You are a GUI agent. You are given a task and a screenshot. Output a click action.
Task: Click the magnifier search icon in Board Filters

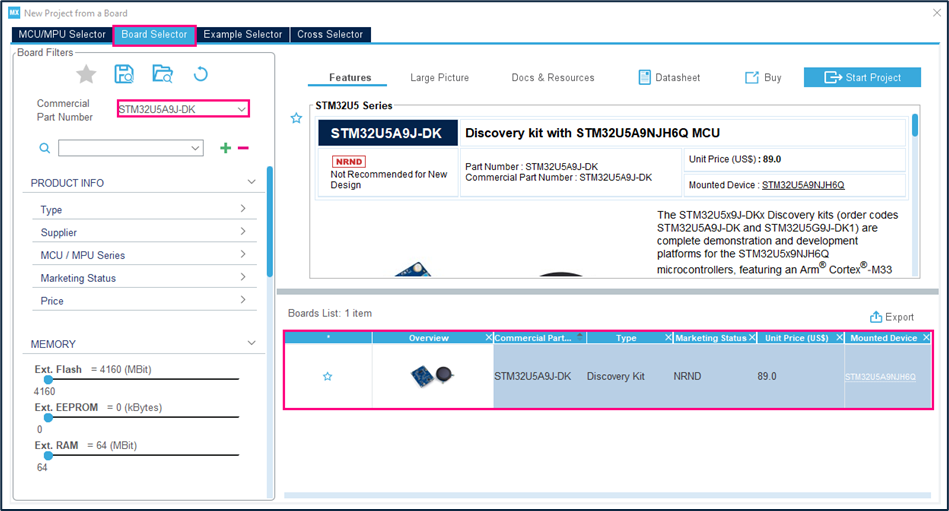click(x=45, y=148)
